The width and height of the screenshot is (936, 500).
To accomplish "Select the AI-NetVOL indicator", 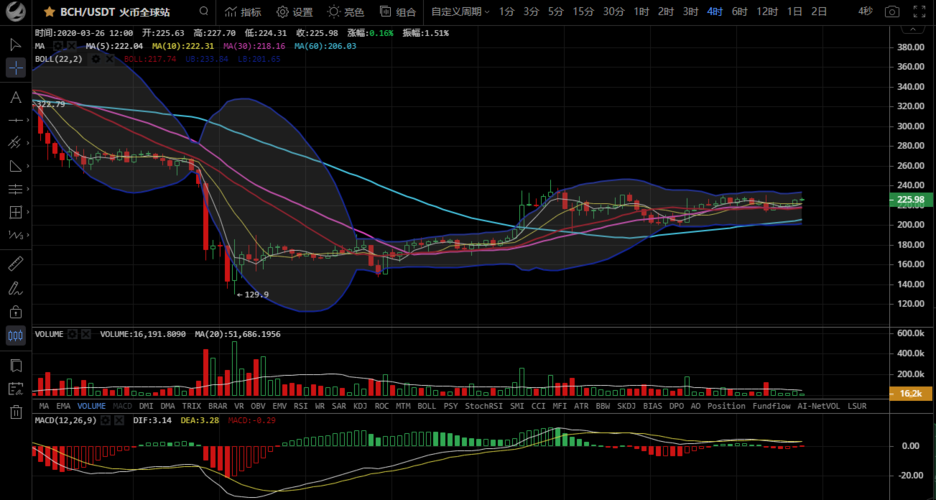I will pyautogui.click(x=818, y=406).
